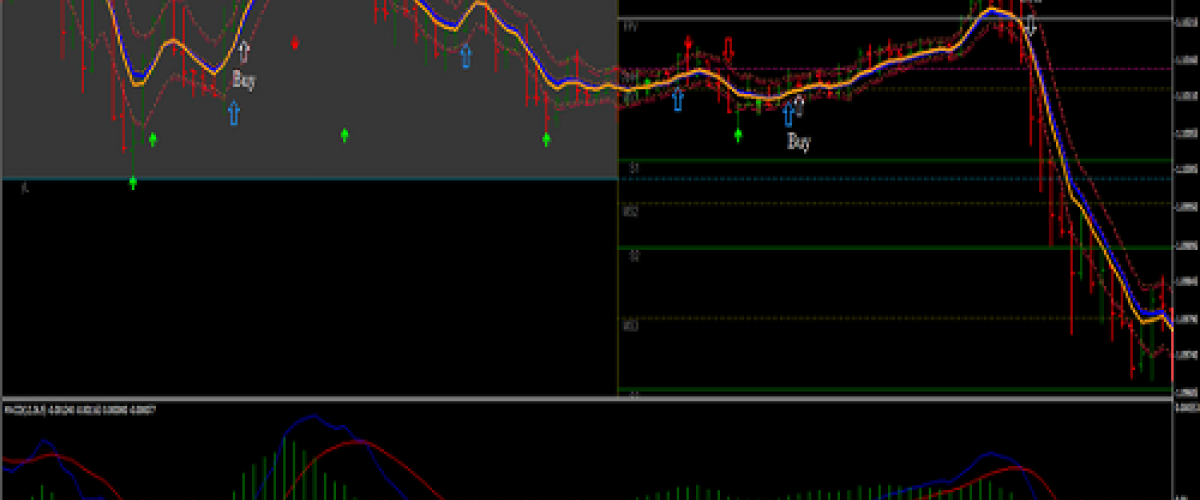This screenshot has width=1200, height=500.
Task: Select the green up arrow left of right Buy label
Action: click(x=738, y=133)
